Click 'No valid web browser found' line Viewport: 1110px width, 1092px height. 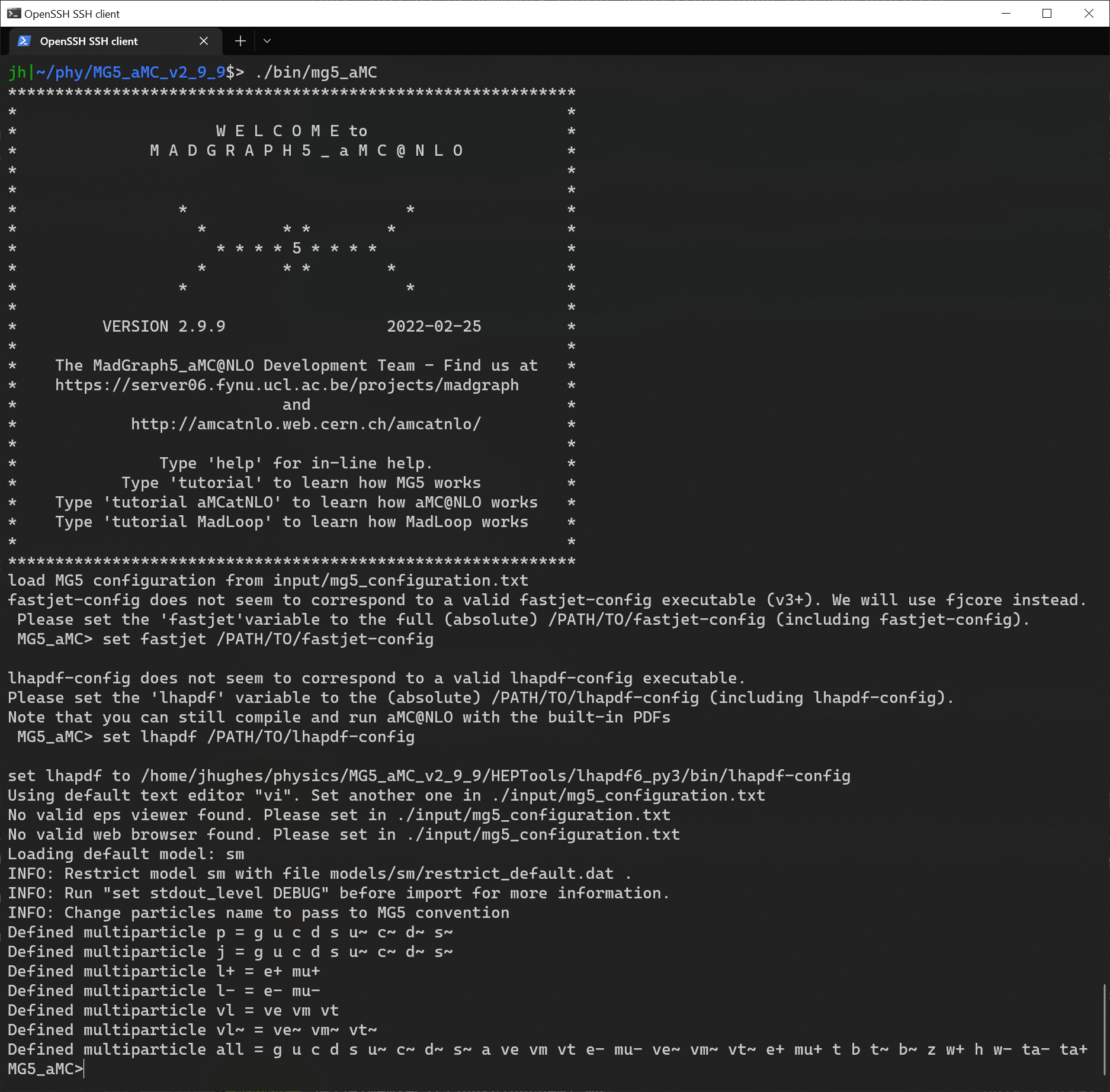pos(344,834)
